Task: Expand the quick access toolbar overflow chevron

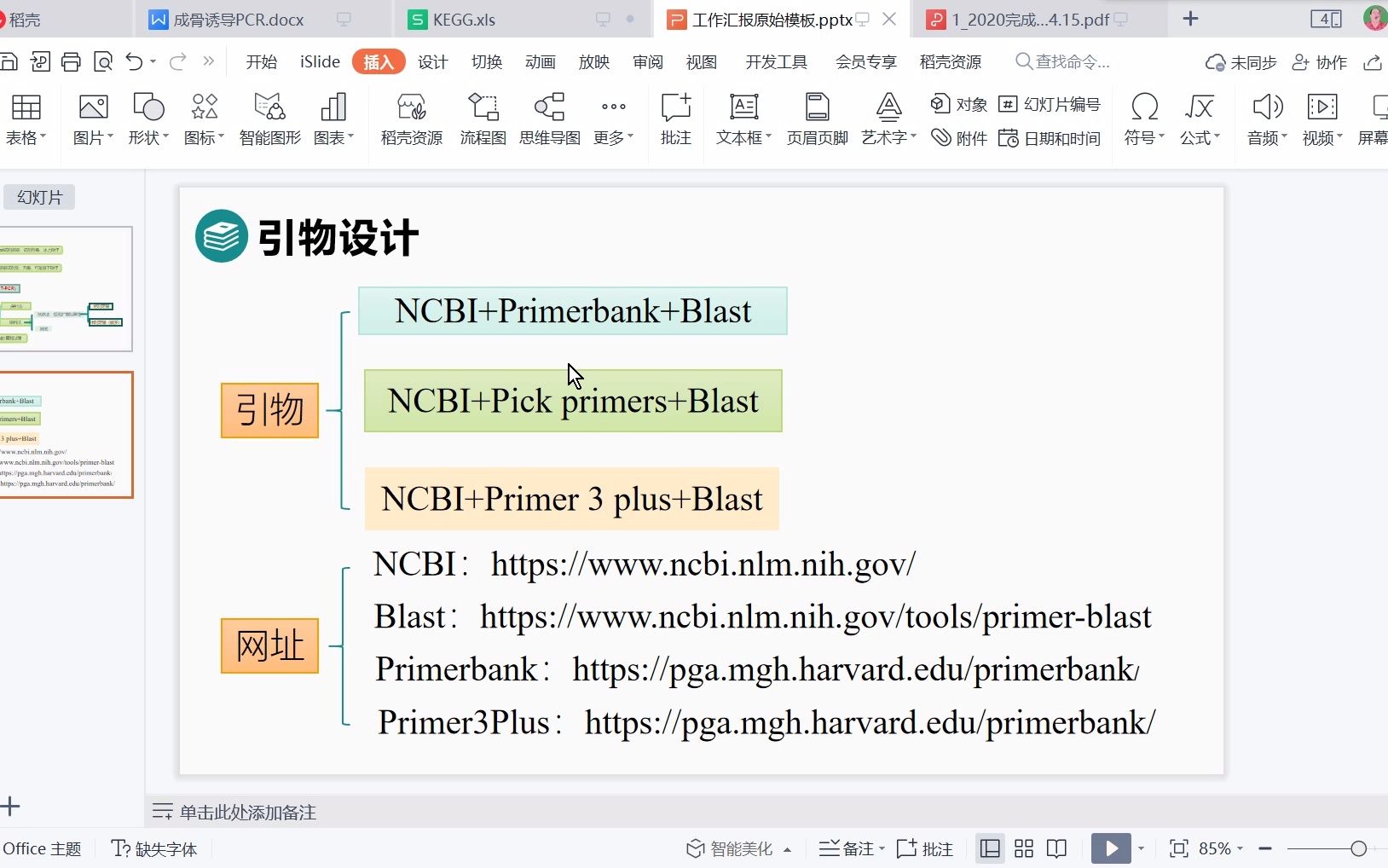Action: tap(208, 61)
